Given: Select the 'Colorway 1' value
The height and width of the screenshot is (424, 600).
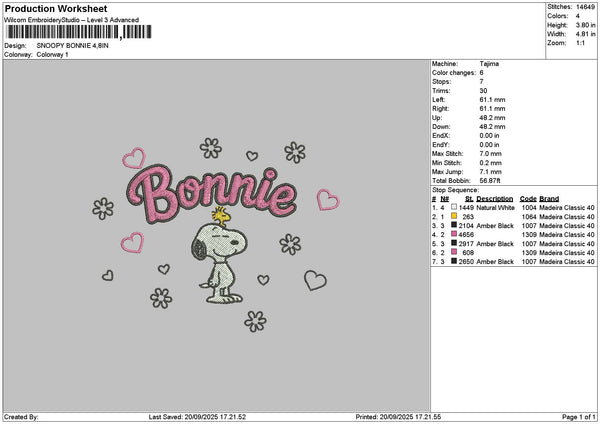Looking at the screenshot, I should click(52, 55).
